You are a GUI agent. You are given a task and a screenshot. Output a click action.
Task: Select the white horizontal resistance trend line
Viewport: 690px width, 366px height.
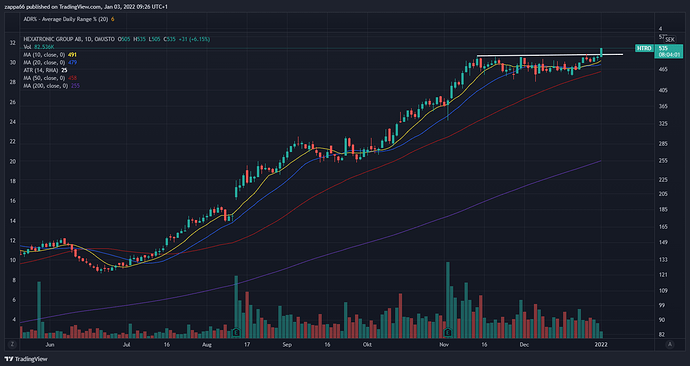pos(550,55)
